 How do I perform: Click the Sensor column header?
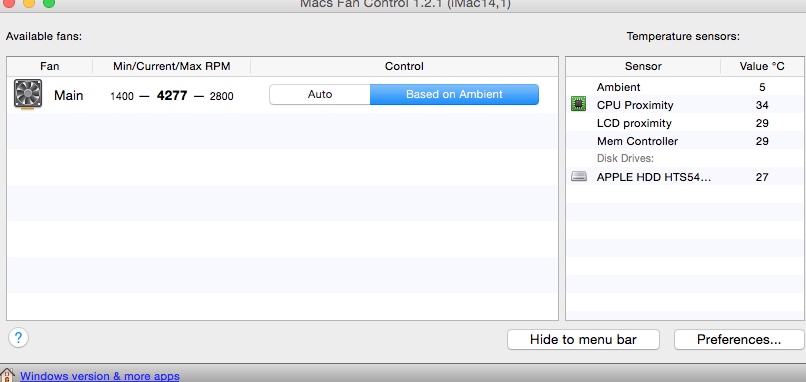tap(643, 66)
